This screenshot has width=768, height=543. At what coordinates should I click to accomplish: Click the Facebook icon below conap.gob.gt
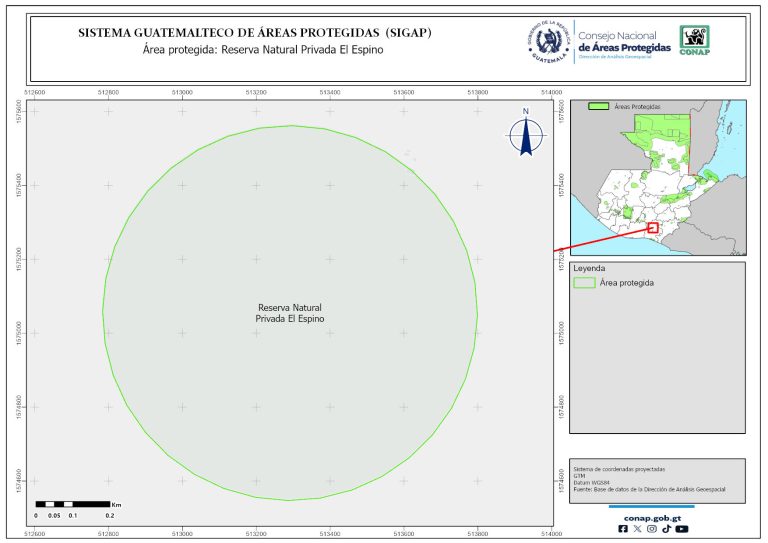click(x=623, y=529)
